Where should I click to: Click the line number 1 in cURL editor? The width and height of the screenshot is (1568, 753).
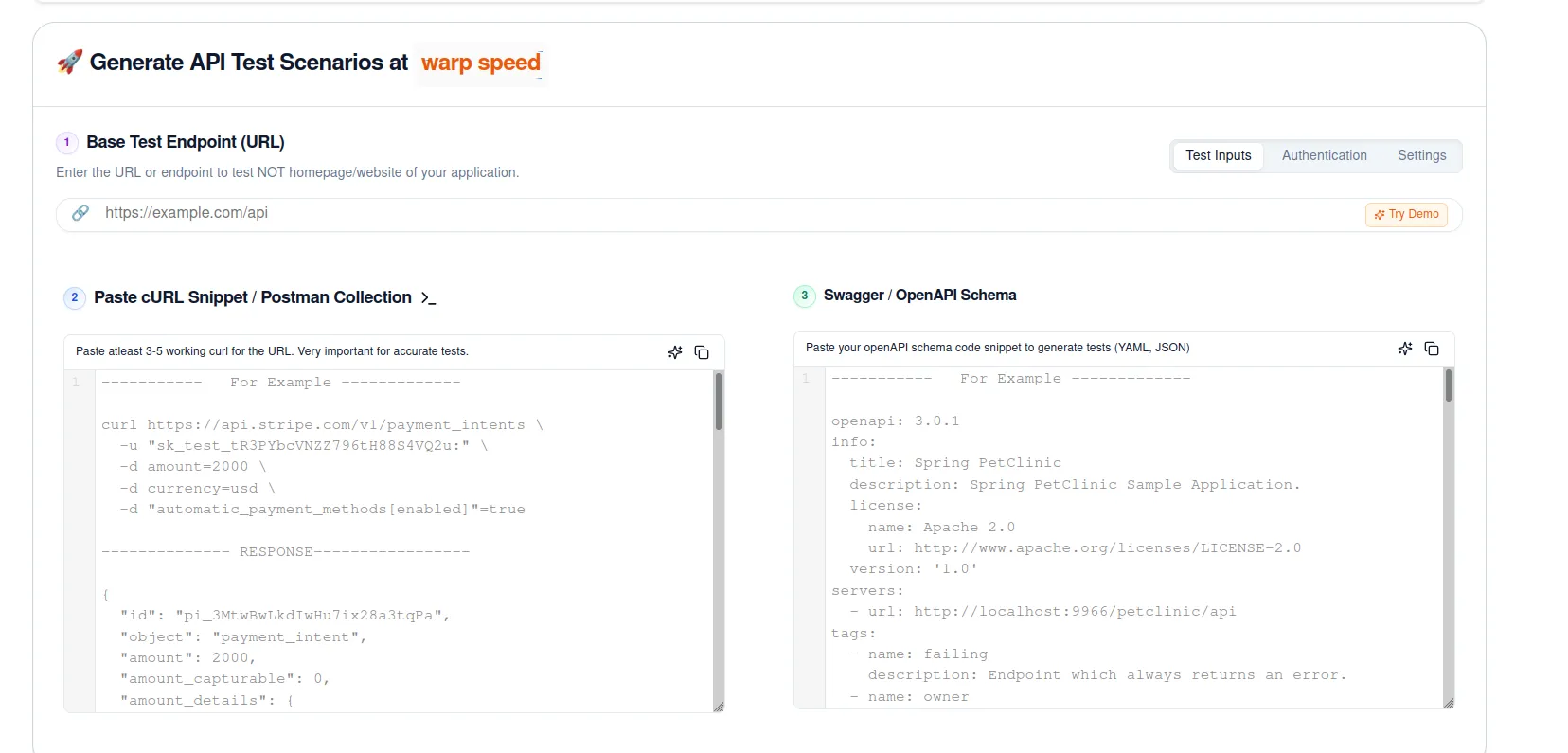pyautogui.click(x=76, y=383)
